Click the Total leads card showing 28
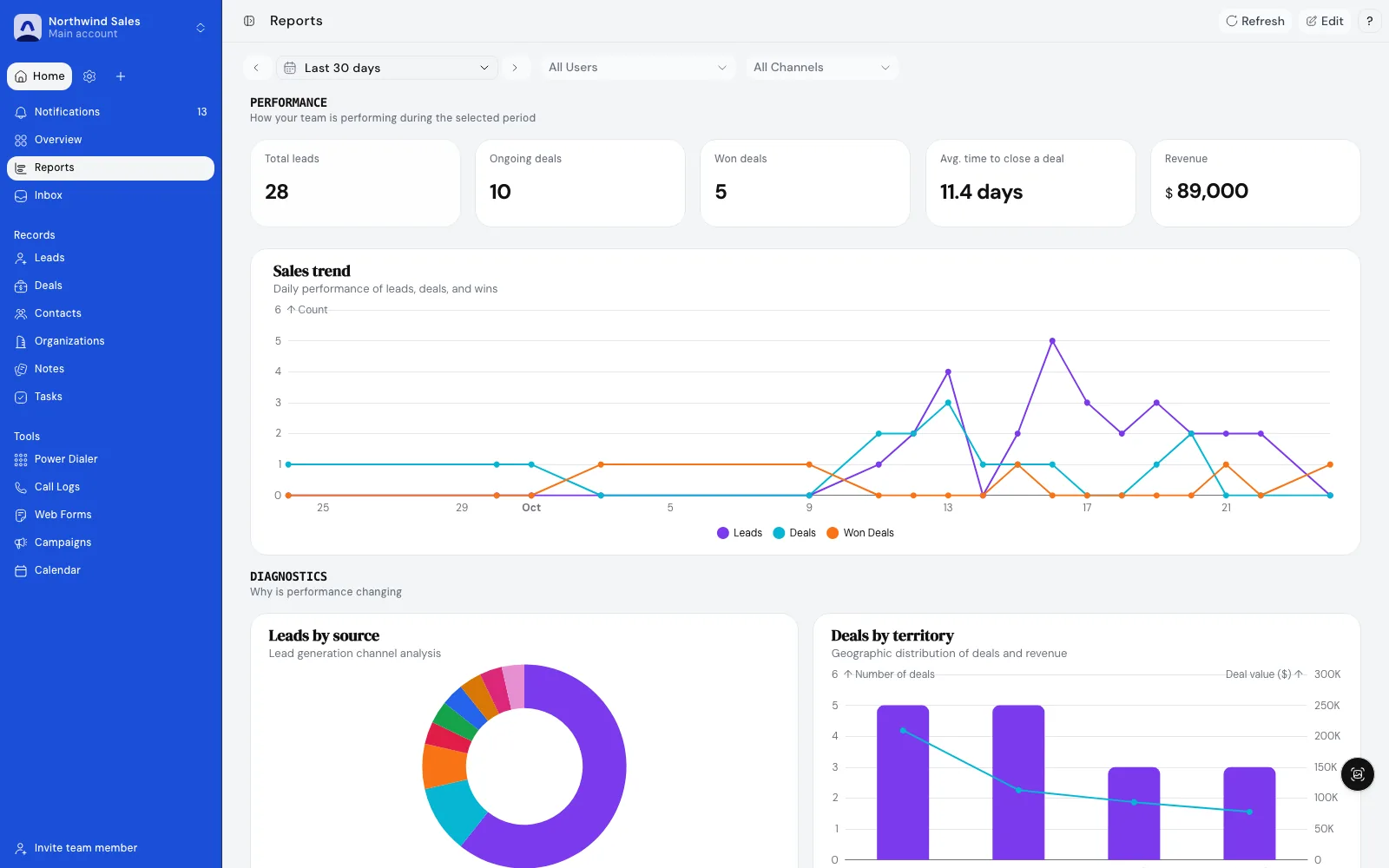The height and width of the screenshot is (868, 1389). [x=355, y=183]
